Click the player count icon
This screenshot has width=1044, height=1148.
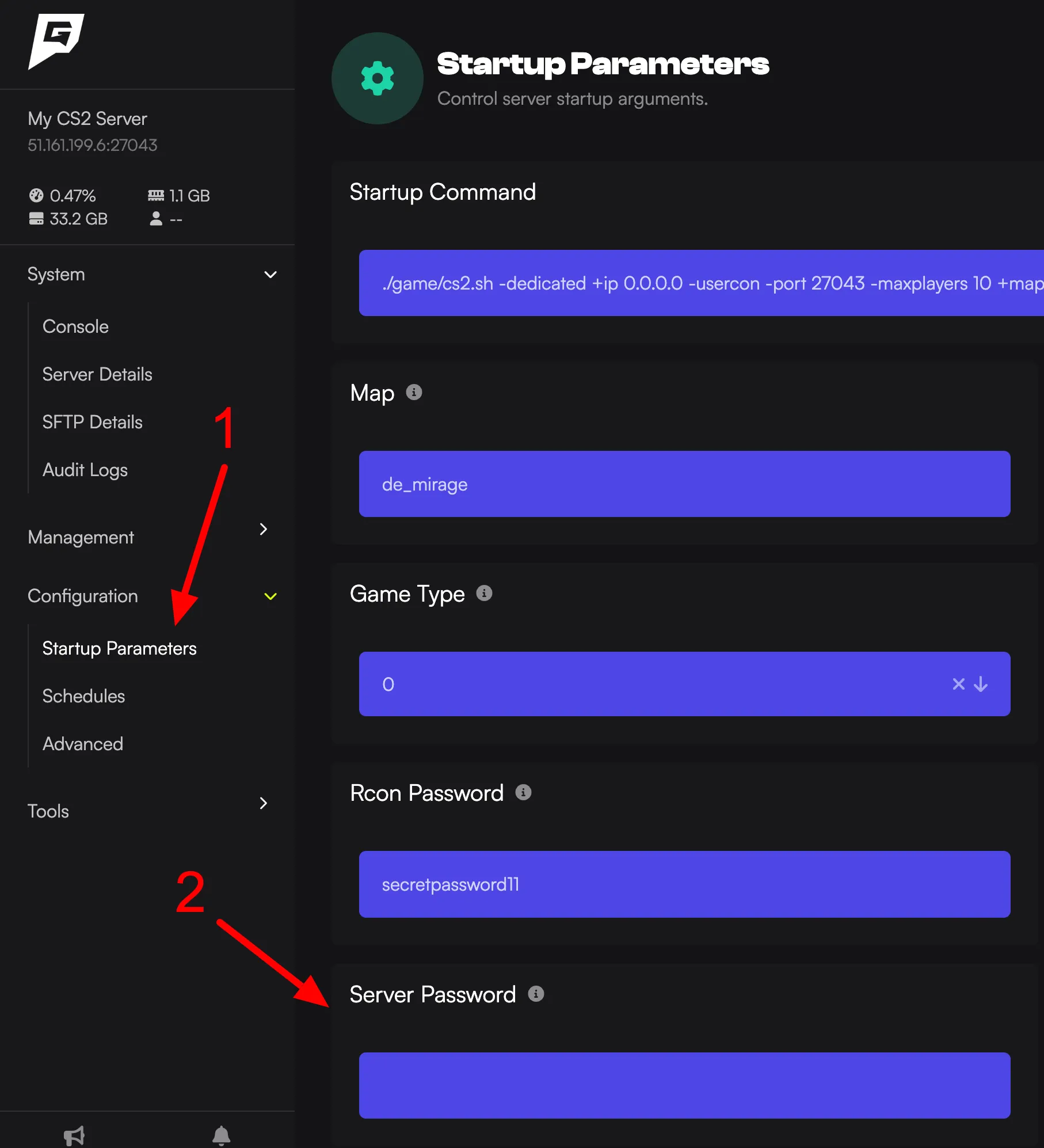[x=155, y=218]
